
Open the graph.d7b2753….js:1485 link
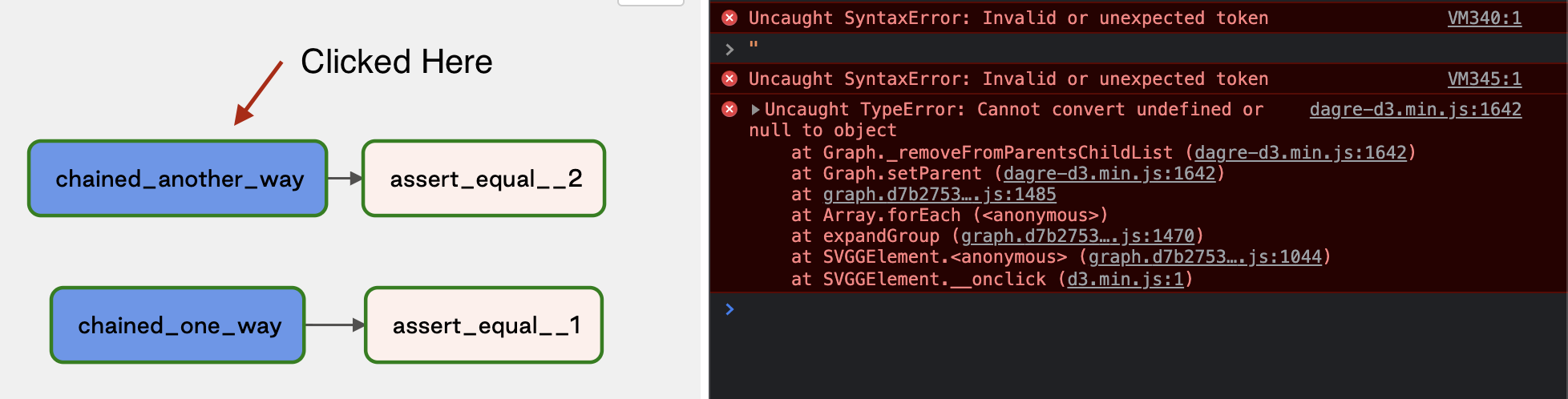[940, 194]
